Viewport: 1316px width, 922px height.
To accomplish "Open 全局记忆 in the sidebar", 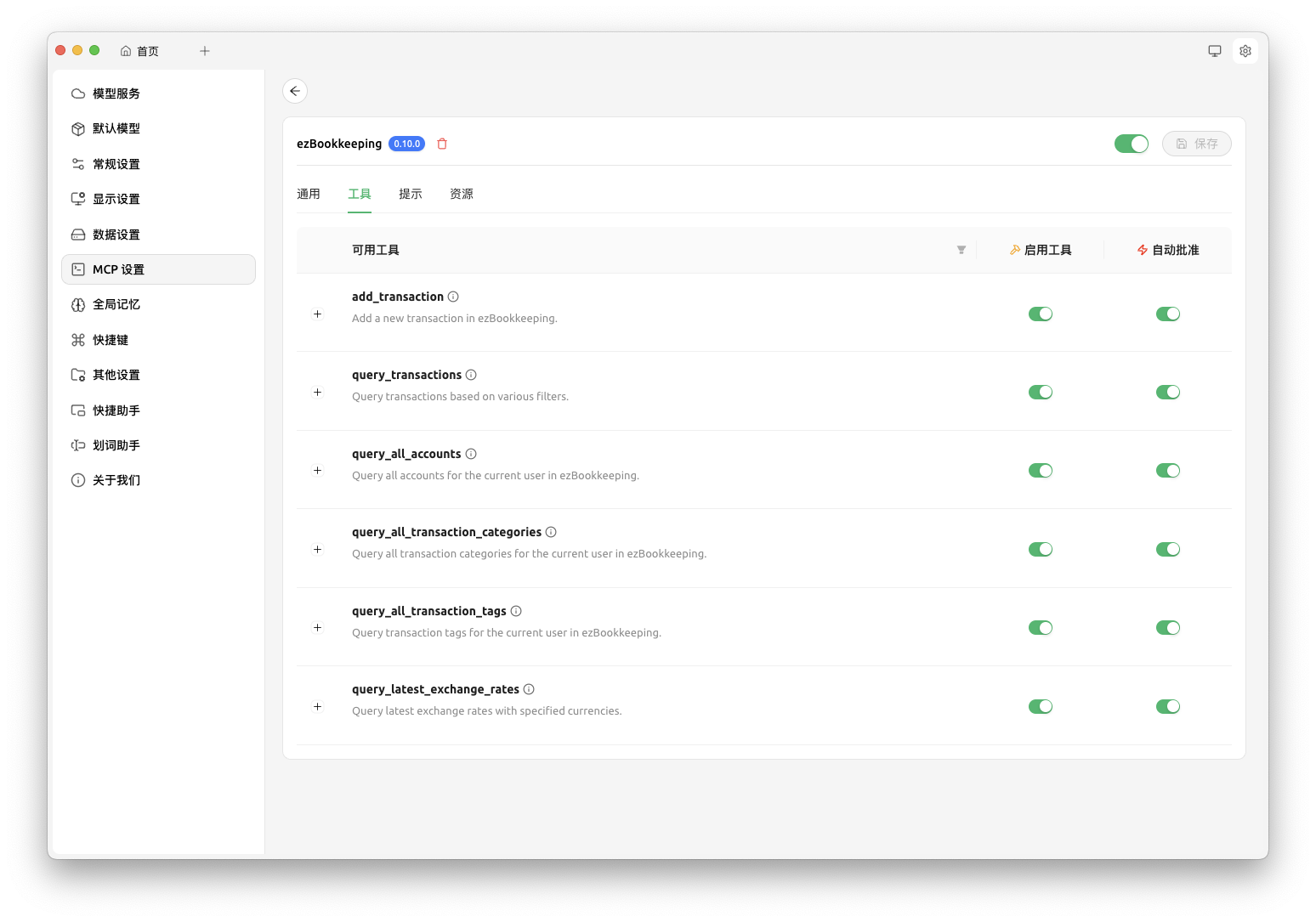I will (x=116, y=304).
